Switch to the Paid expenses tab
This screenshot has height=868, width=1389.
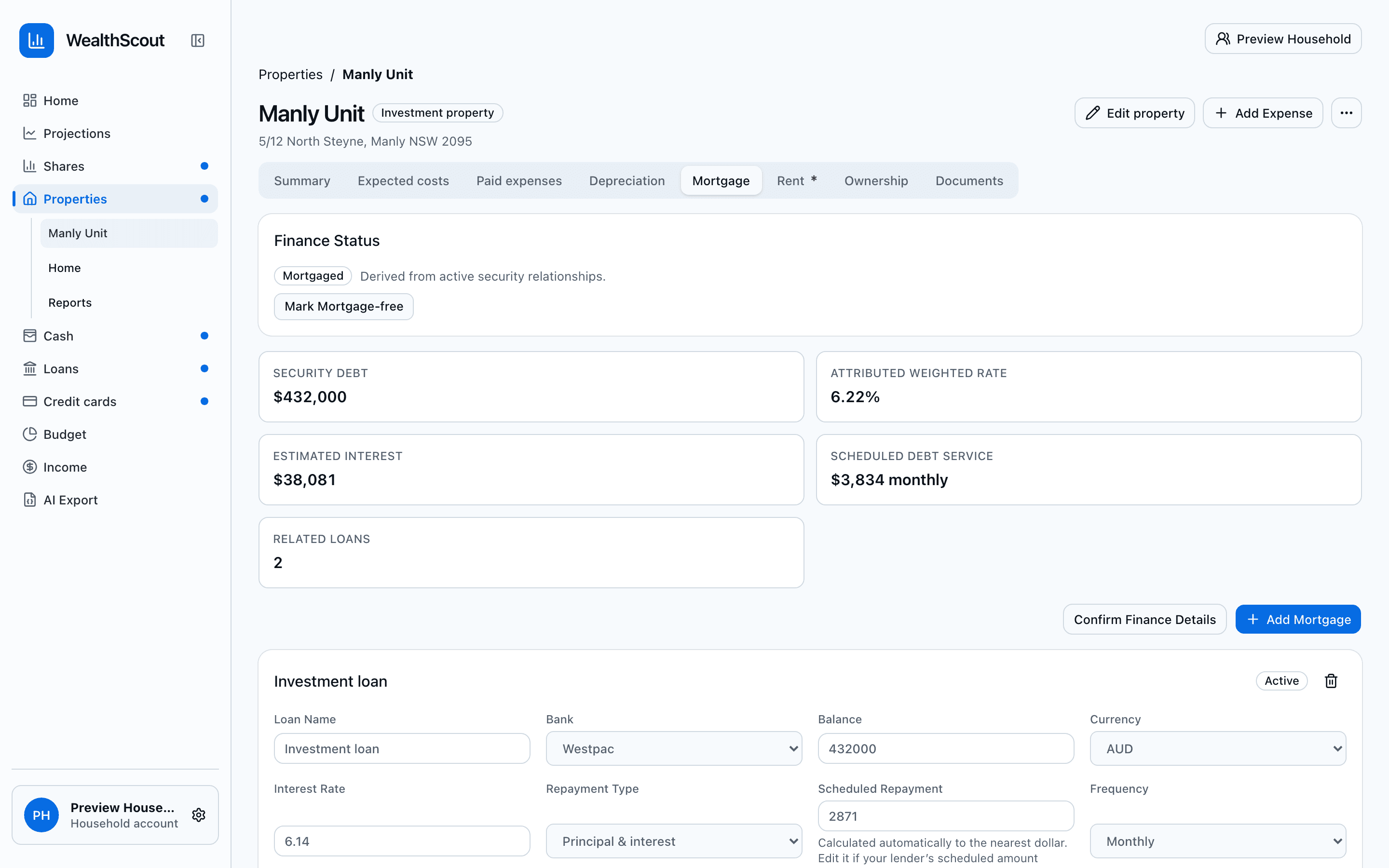(519, 181)
